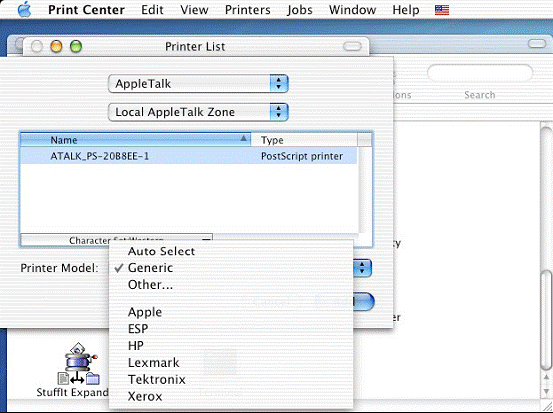
Task: Zoom the Printer List window with green button
Action: 76,46
